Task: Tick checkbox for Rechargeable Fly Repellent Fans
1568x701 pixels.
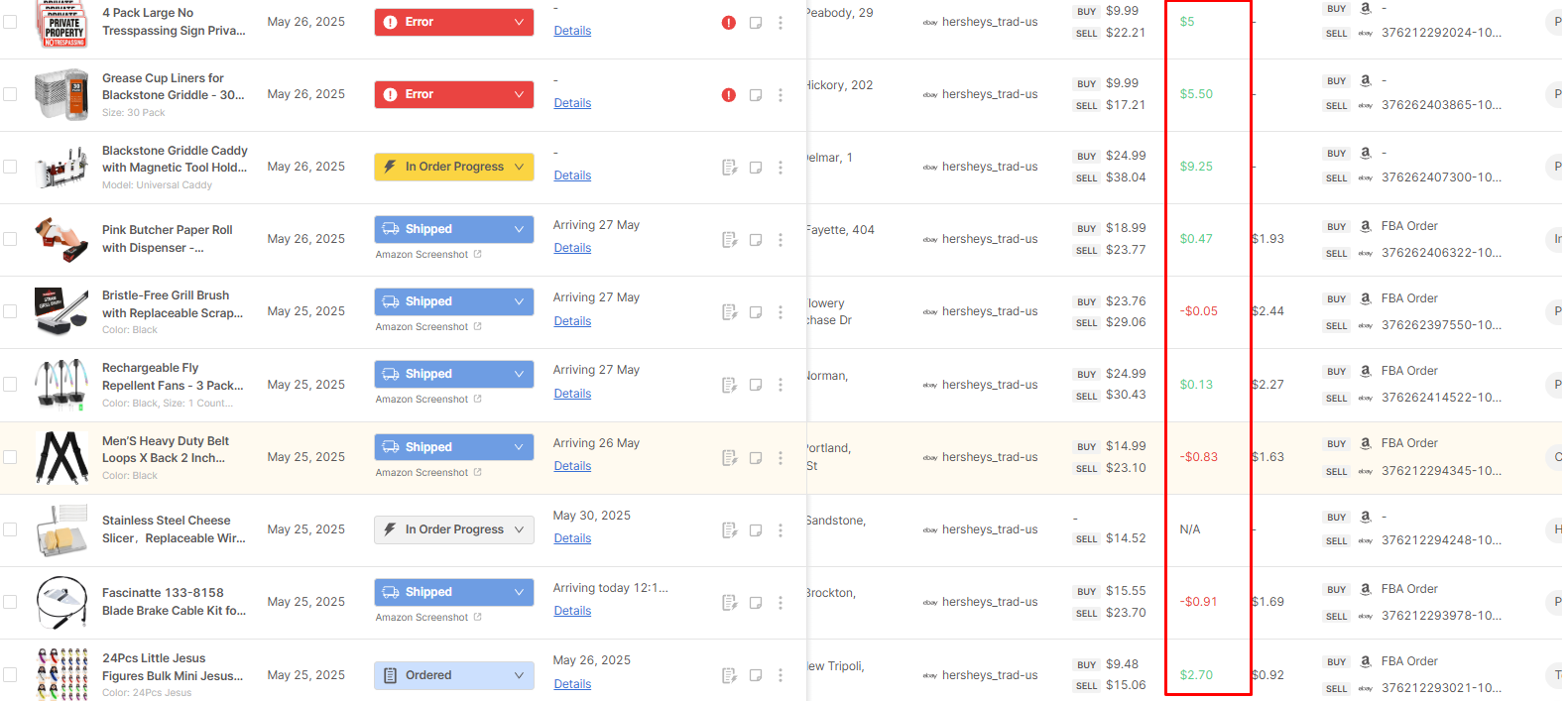Action: click(x=10, y=385)
